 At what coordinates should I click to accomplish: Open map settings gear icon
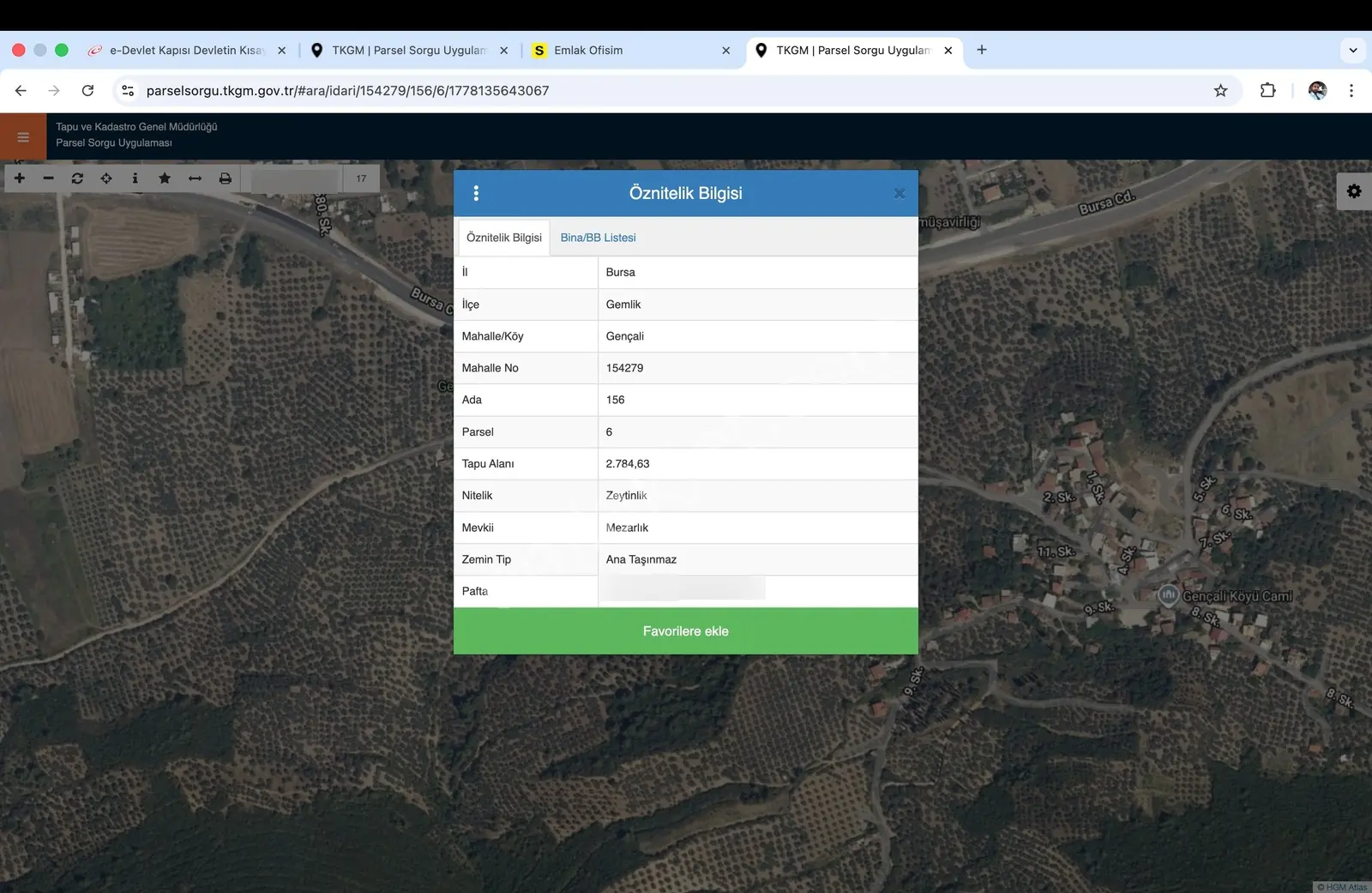pos(1354,191)
